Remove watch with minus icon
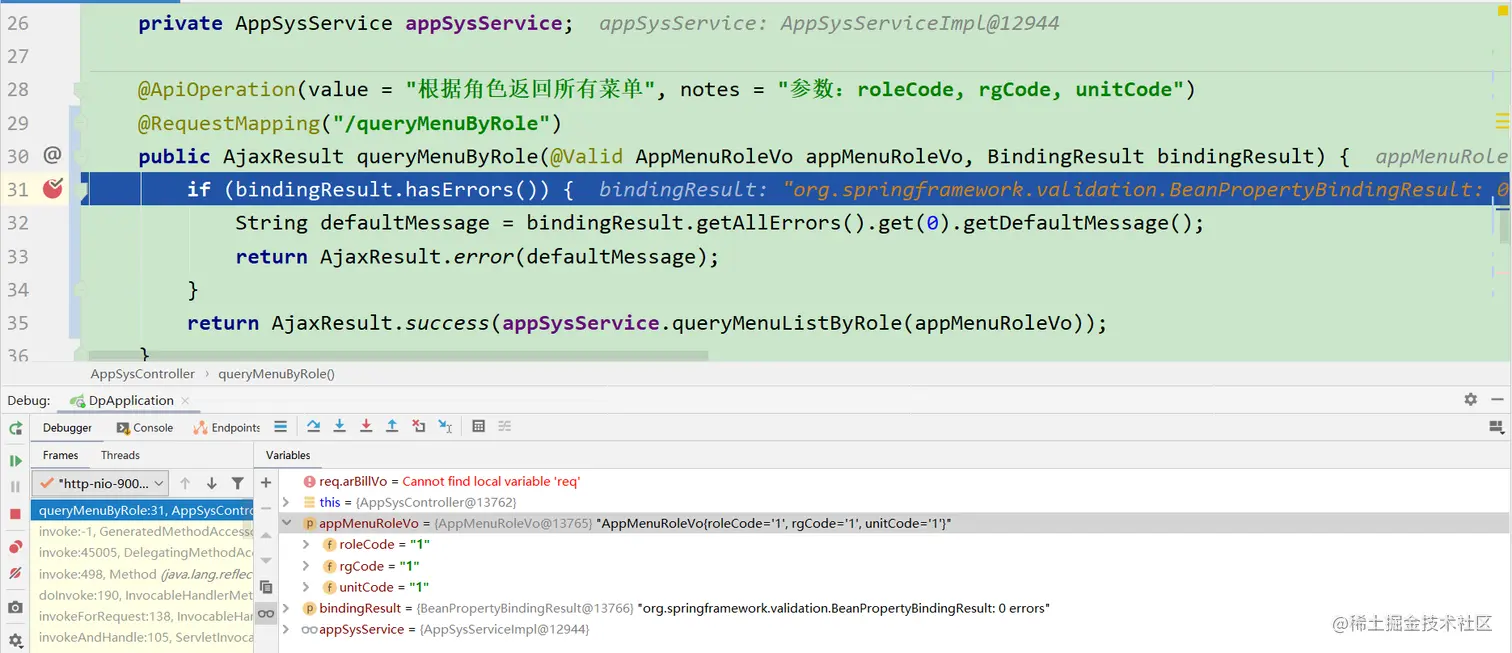The width and height of the screenshot is (1512, 653). pos(266,508)
